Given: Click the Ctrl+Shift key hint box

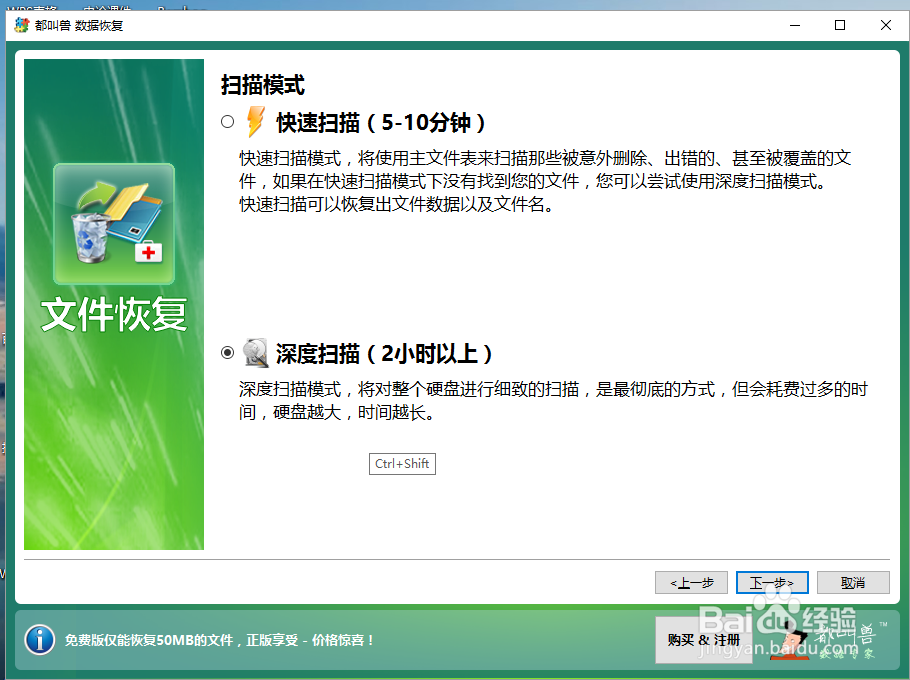Looking at the screenshot, I should (x=402, y=463).
